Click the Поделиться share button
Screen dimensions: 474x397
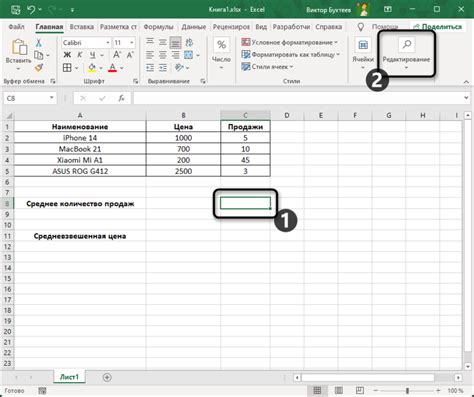(437, 27)
